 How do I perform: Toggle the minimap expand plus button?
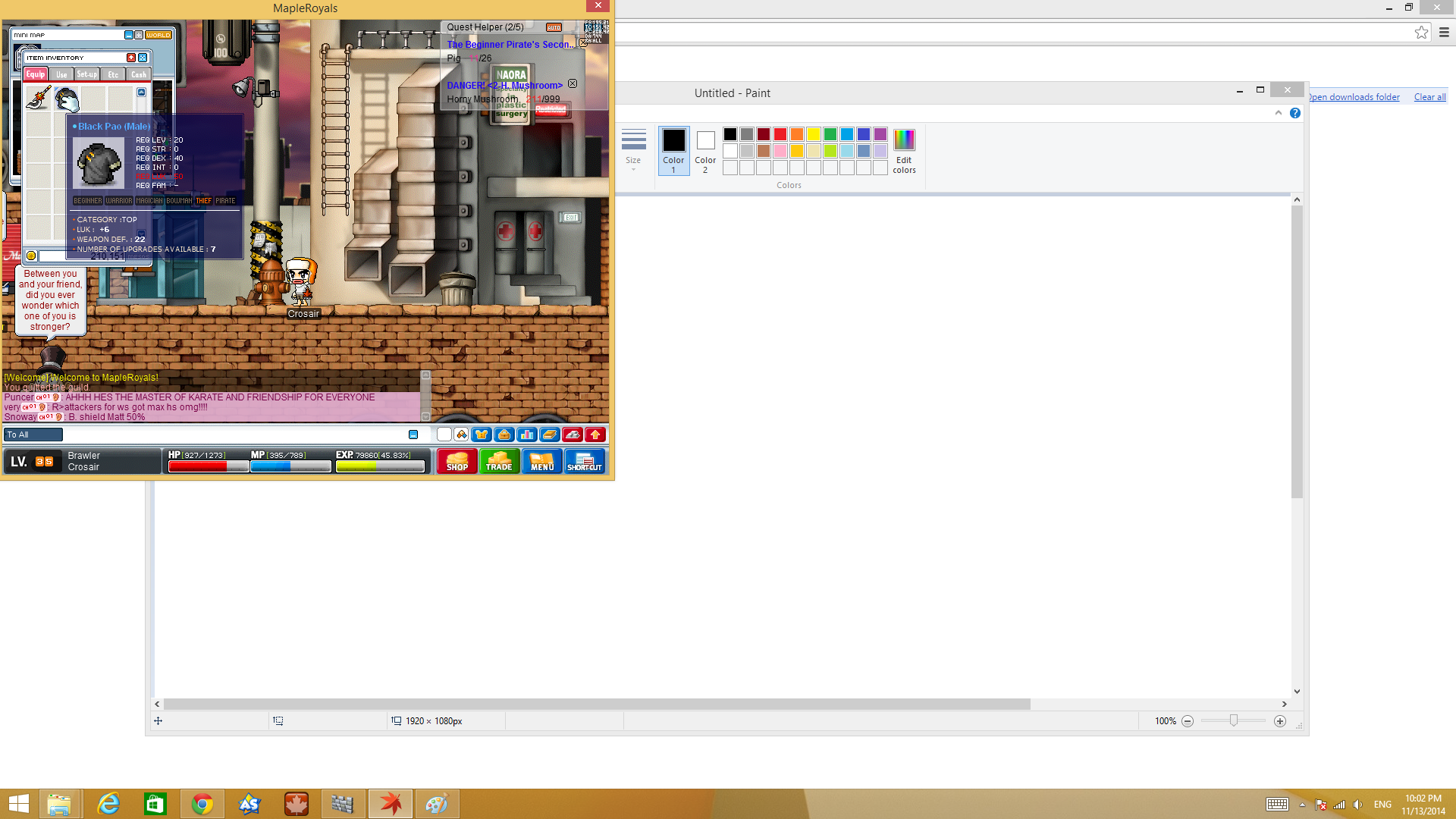tap(137, 35)
